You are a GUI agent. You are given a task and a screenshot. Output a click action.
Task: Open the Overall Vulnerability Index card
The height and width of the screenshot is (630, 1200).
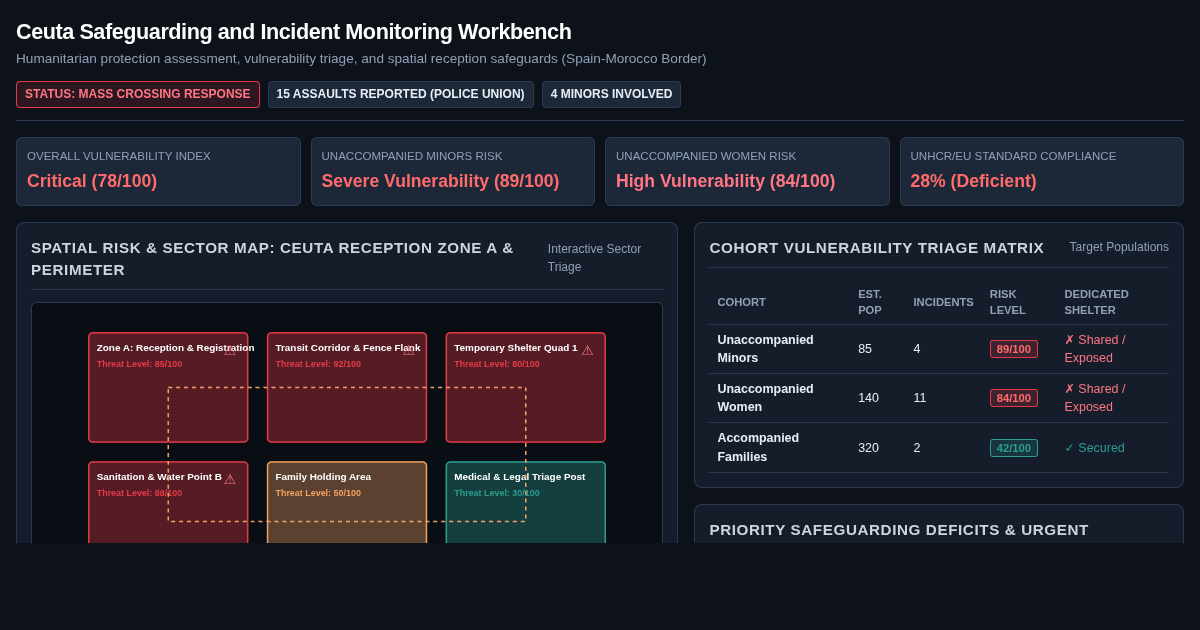pos(158,172)
